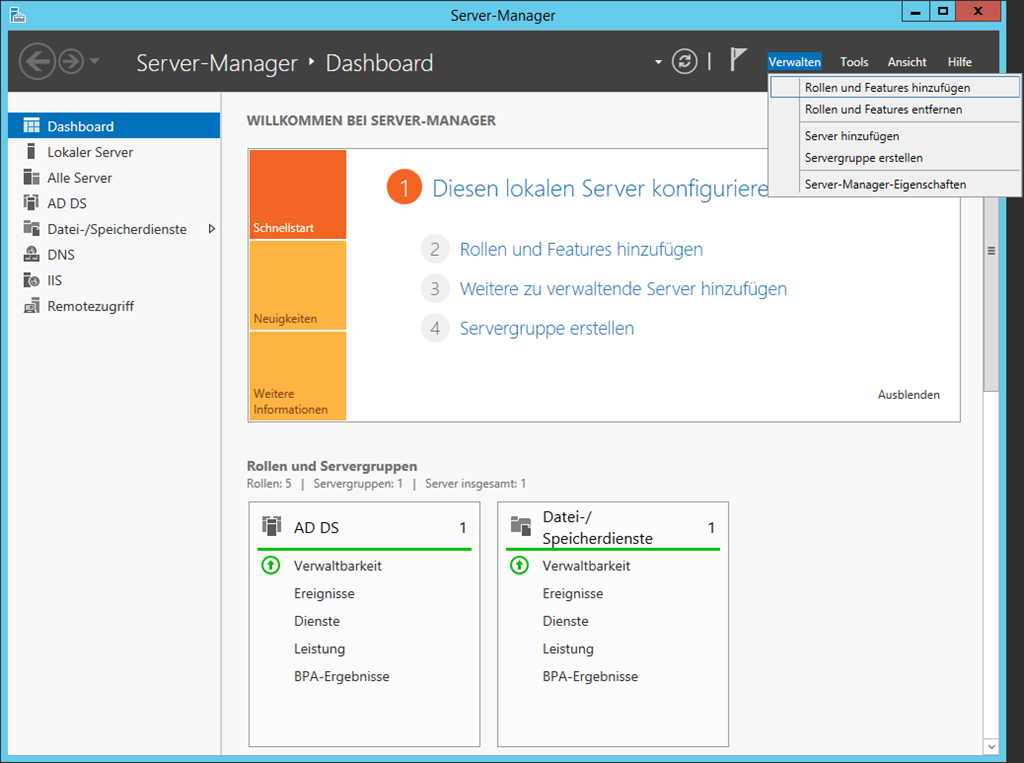
Task: Open Dienste in Datei-/Speicherdienste tile
Action: [x=566, y=621]
